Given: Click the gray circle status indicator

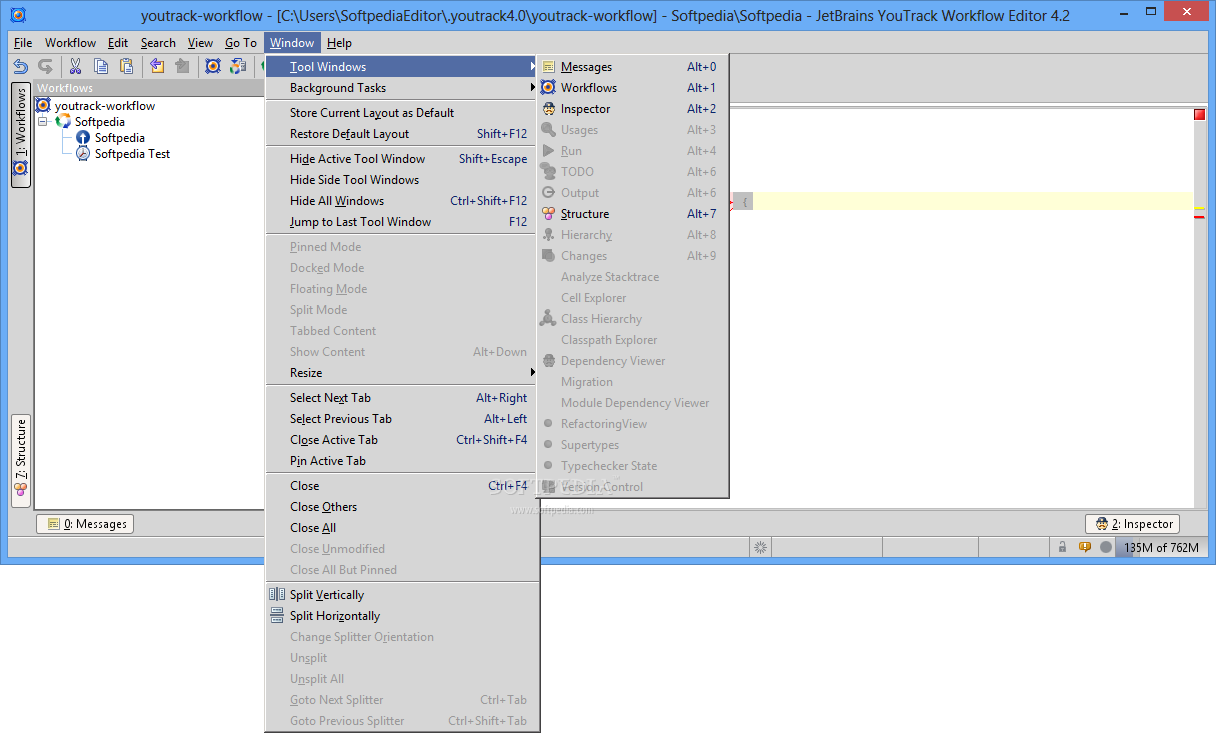Looking at the screenshot, I should pyautogui.click(x=1105, y=547).
